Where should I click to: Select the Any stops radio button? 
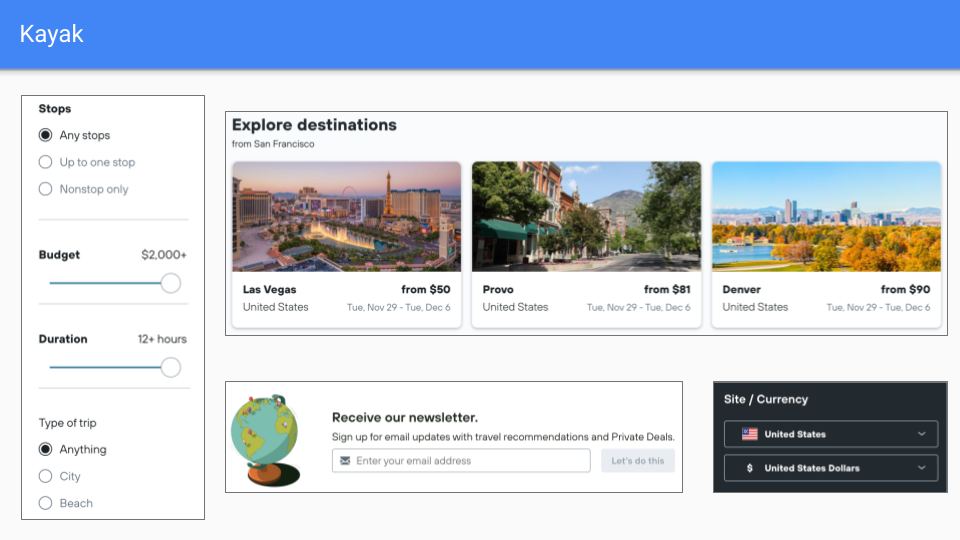coord(45,135)
